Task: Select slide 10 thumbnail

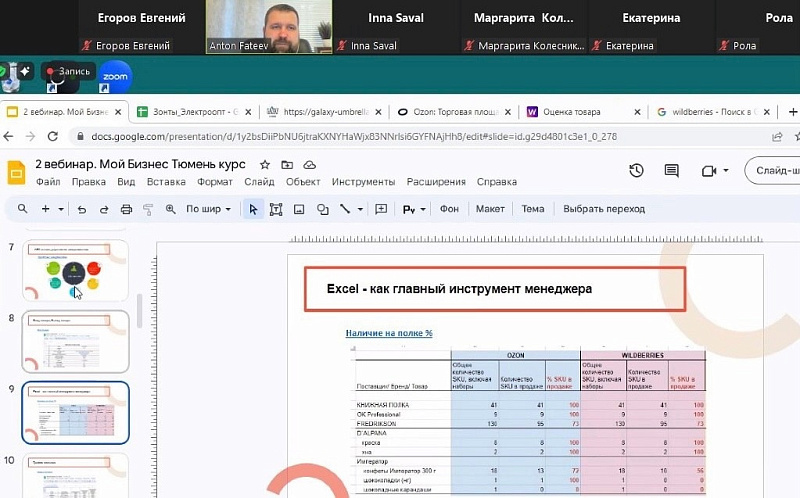Action: pyautogui.click(x=76, y=476)
